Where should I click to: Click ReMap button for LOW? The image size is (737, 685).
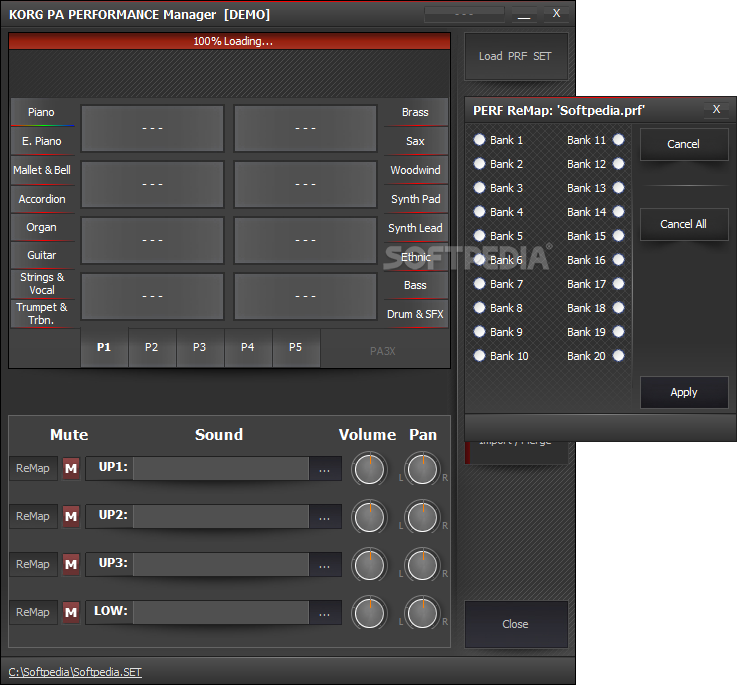pos(33,612)
